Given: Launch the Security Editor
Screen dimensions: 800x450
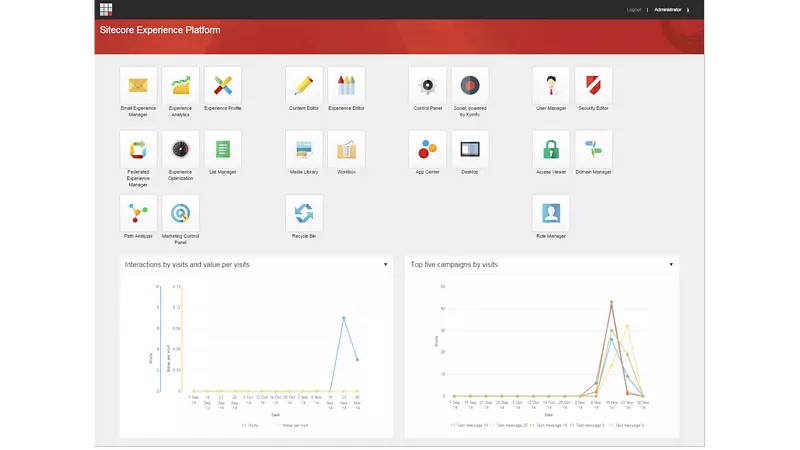Looking at the screenshot, I should coord(593,85).
